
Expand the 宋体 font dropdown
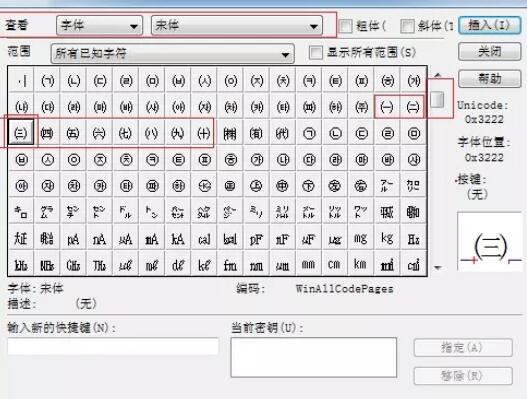[x=237, y=26]
